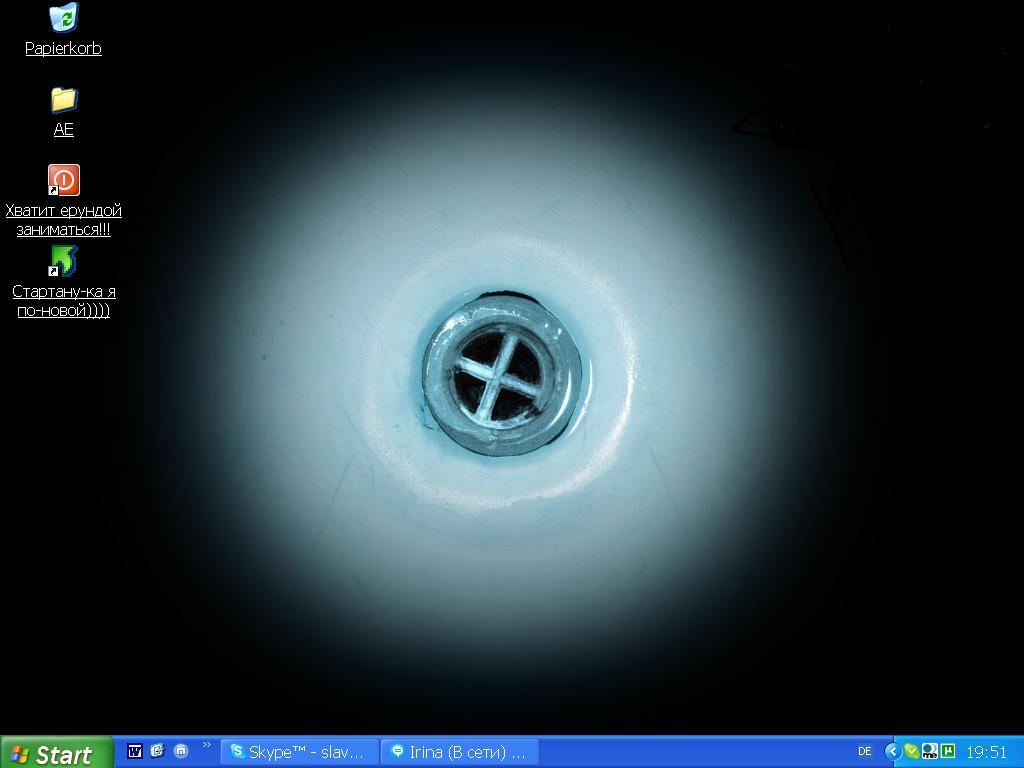Open the green Skype tray icon
Viewport: 1024px width, 768px height.
click(911, 751)
